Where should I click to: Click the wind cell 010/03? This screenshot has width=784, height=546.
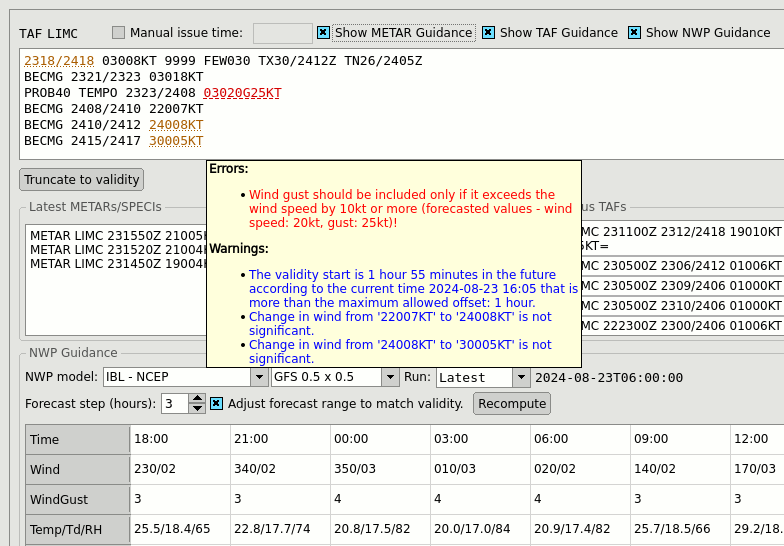click(x=480, y=469)
